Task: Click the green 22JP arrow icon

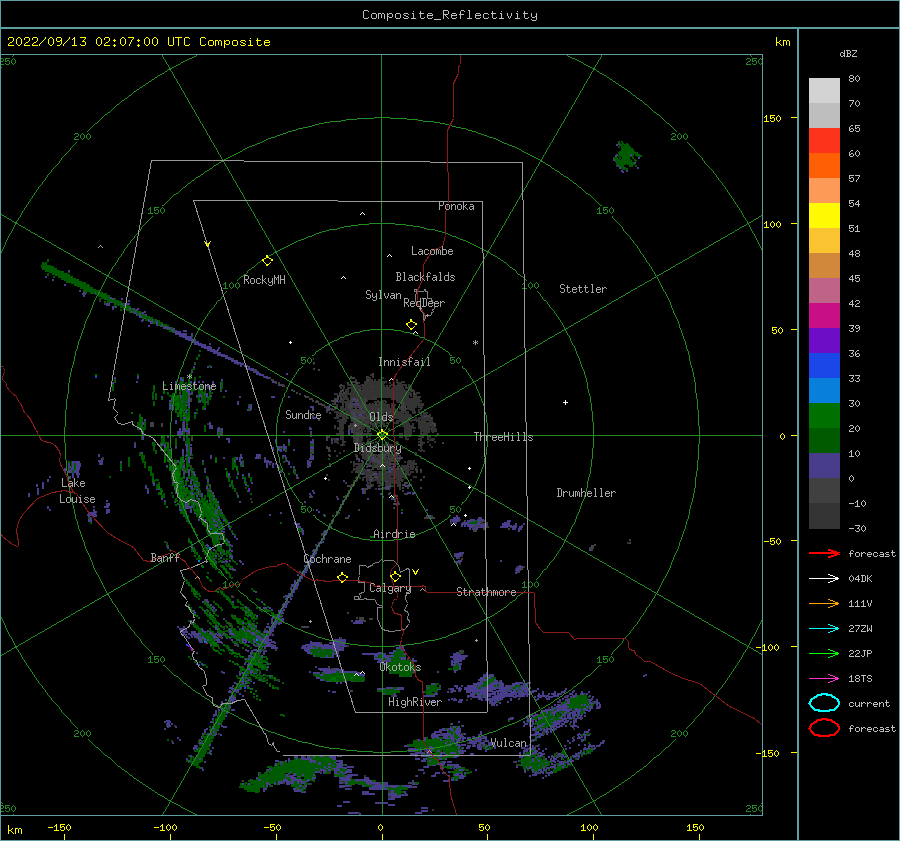Action: (824, 653)
